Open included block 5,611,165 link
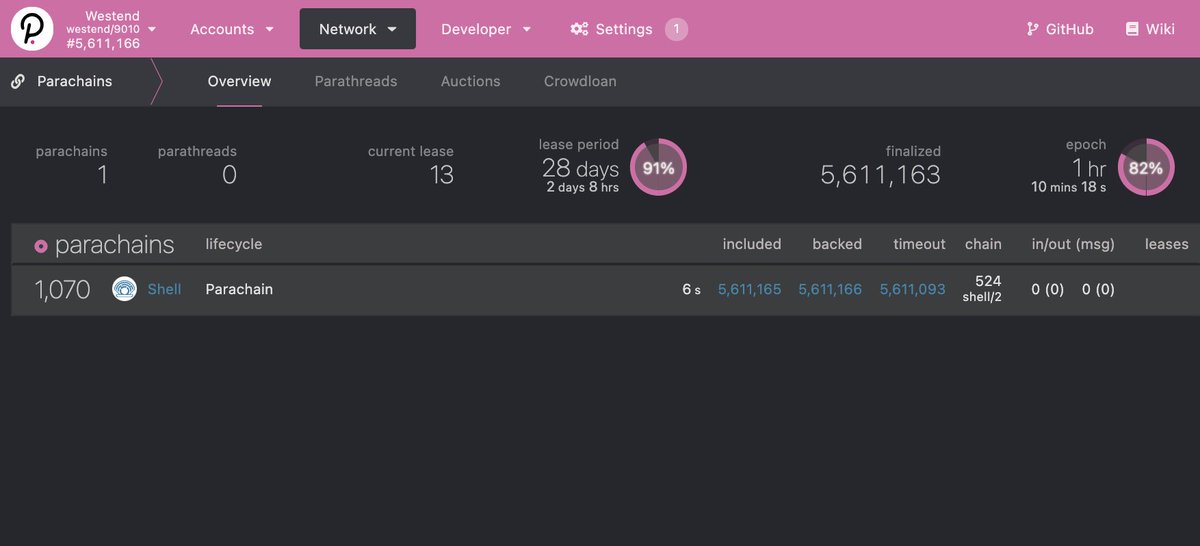The height and width of the screenshot is (546, 1200). [750, 289]
